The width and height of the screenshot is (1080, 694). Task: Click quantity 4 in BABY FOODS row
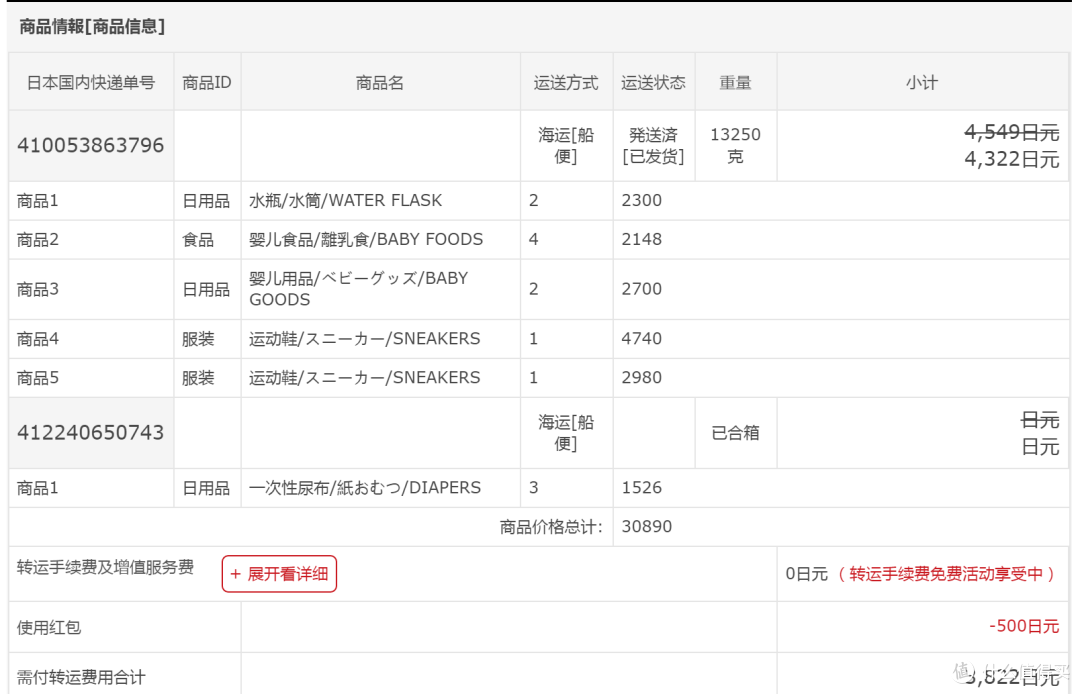pos(534,239)
